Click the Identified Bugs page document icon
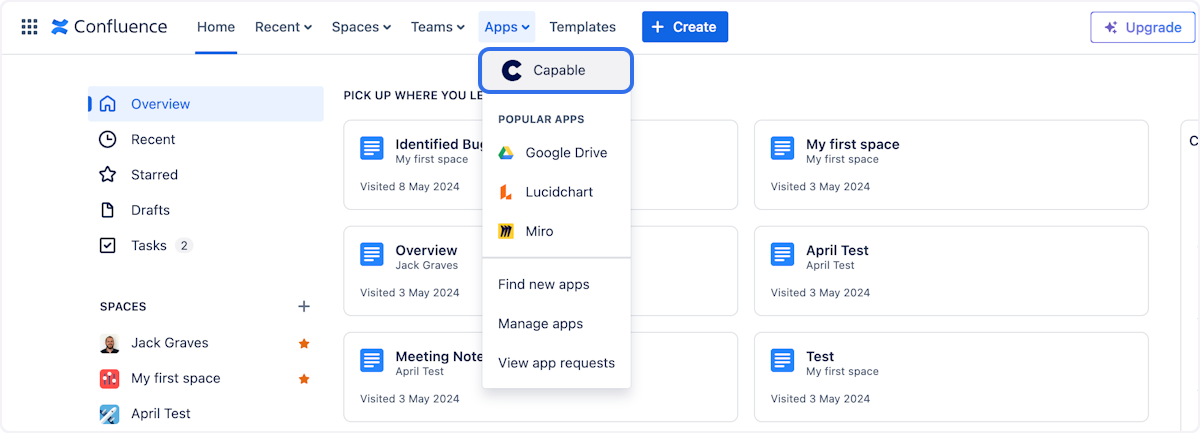 coord(372,148)
